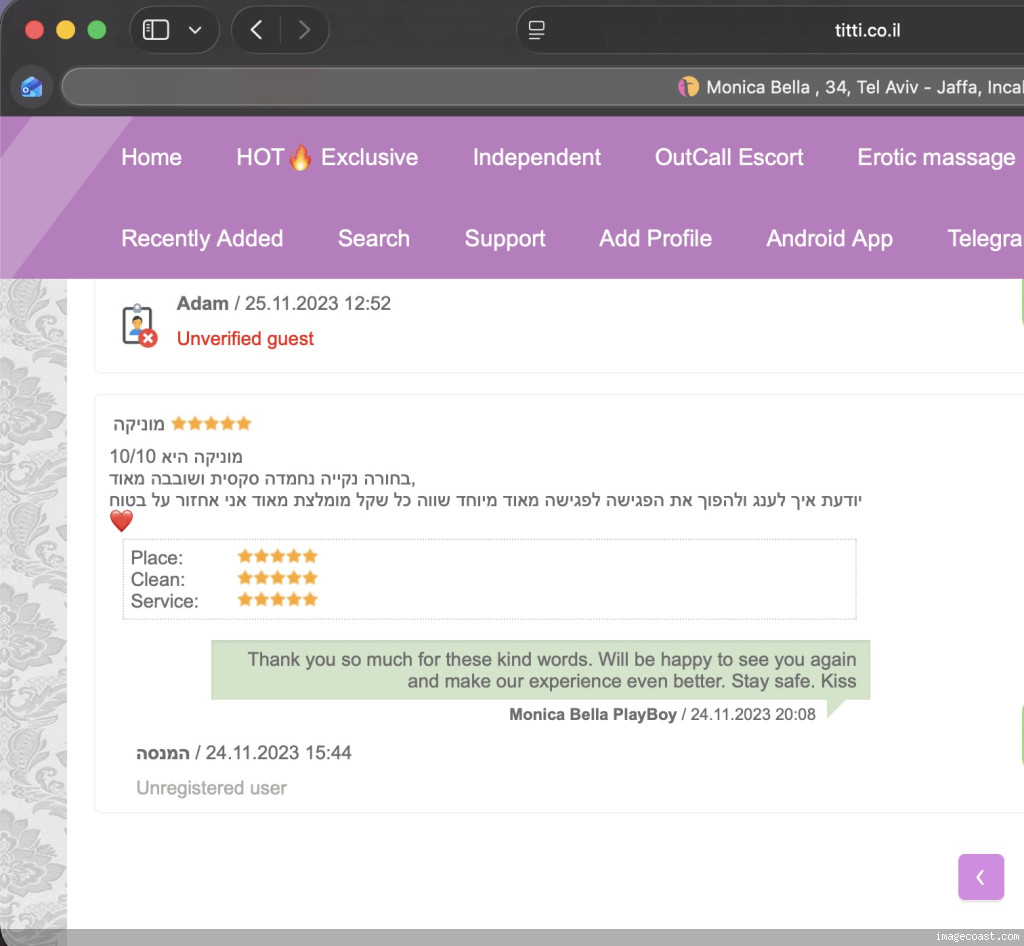This screenshot has width=1024, height=946.
Task: Open the Support page
Action: (505, 238)
